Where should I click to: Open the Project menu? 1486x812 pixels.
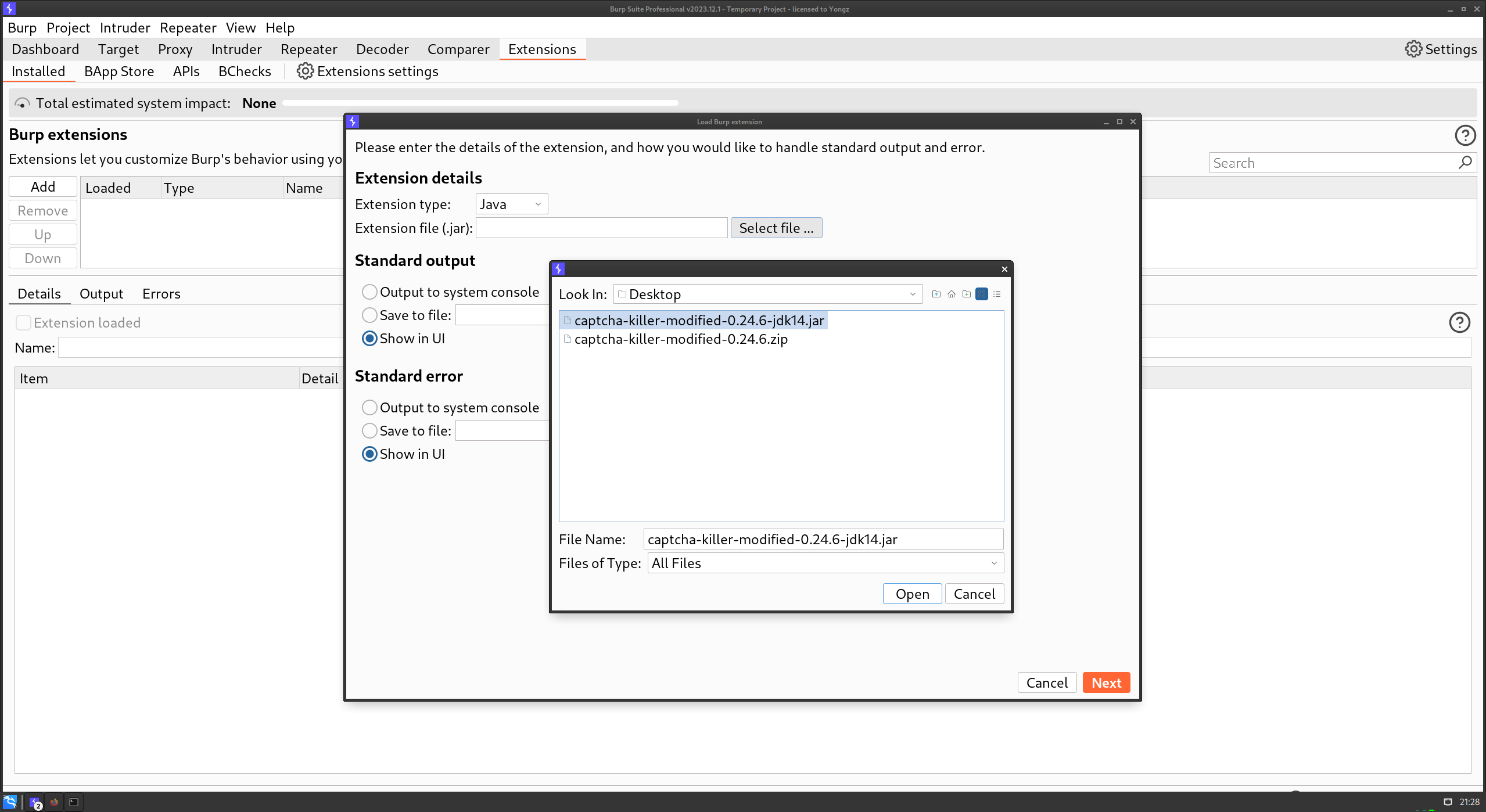tap(68, 27)
